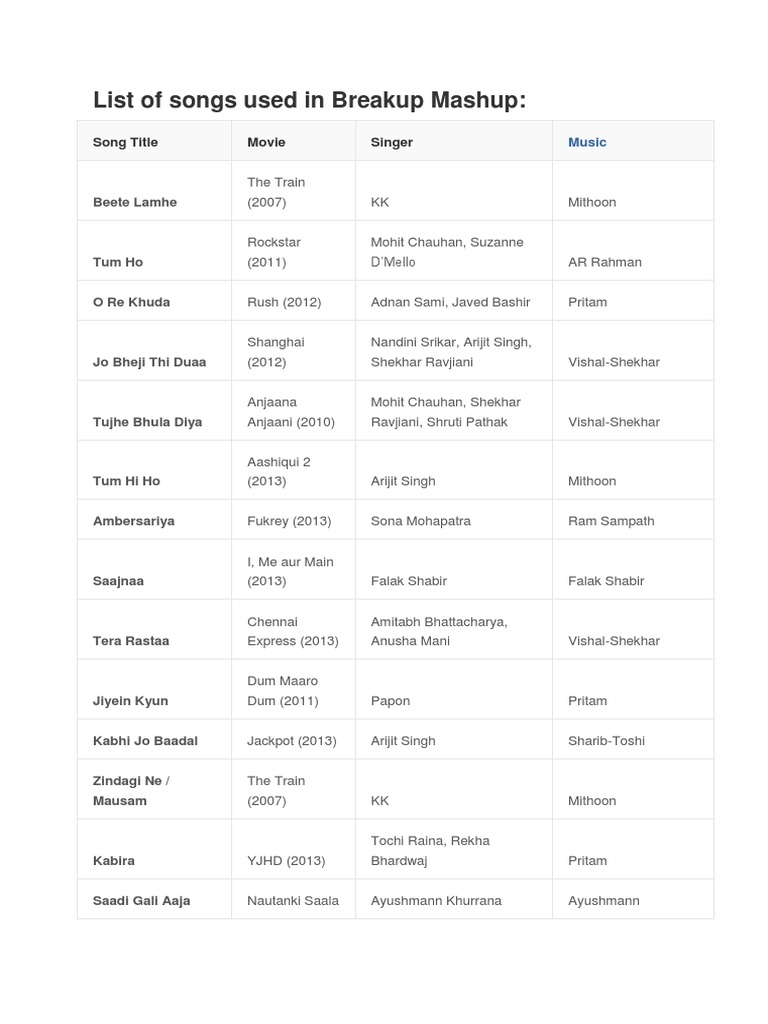This screenshot has height=1024, width=768.
Task: Click the page heading about Breakup Mashup
Action: [309, 100]
